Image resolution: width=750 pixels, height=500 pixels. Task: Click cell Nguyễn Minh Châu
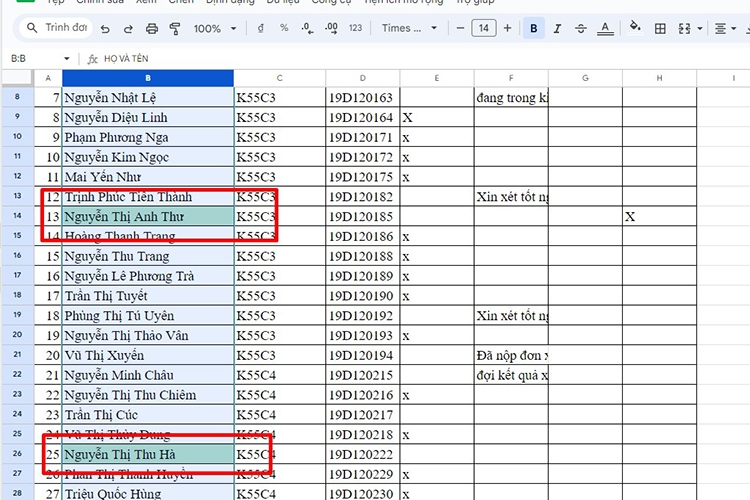coord(148,375)
